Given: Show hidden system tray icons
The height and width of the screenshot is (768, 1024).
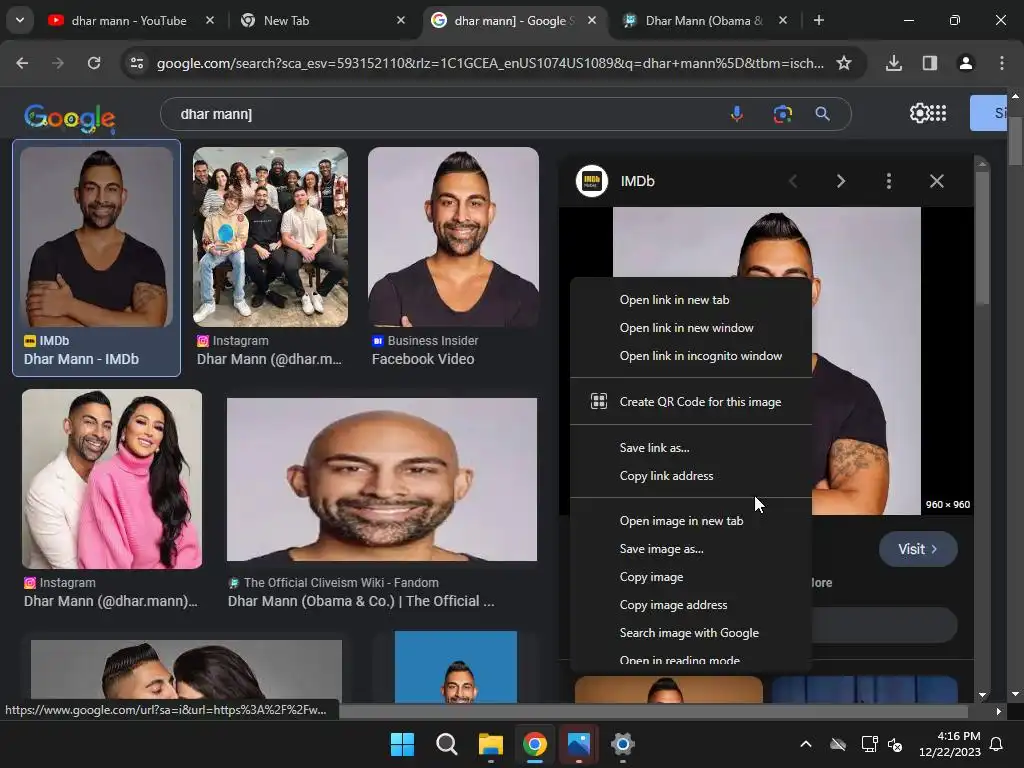Looking at the screenshot, I should 806,744.
